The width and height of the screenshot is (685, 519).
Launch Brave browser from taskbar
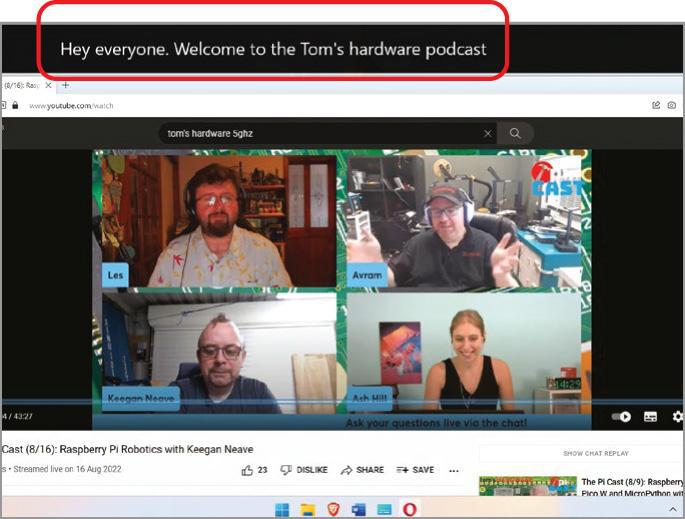point(333,509)
